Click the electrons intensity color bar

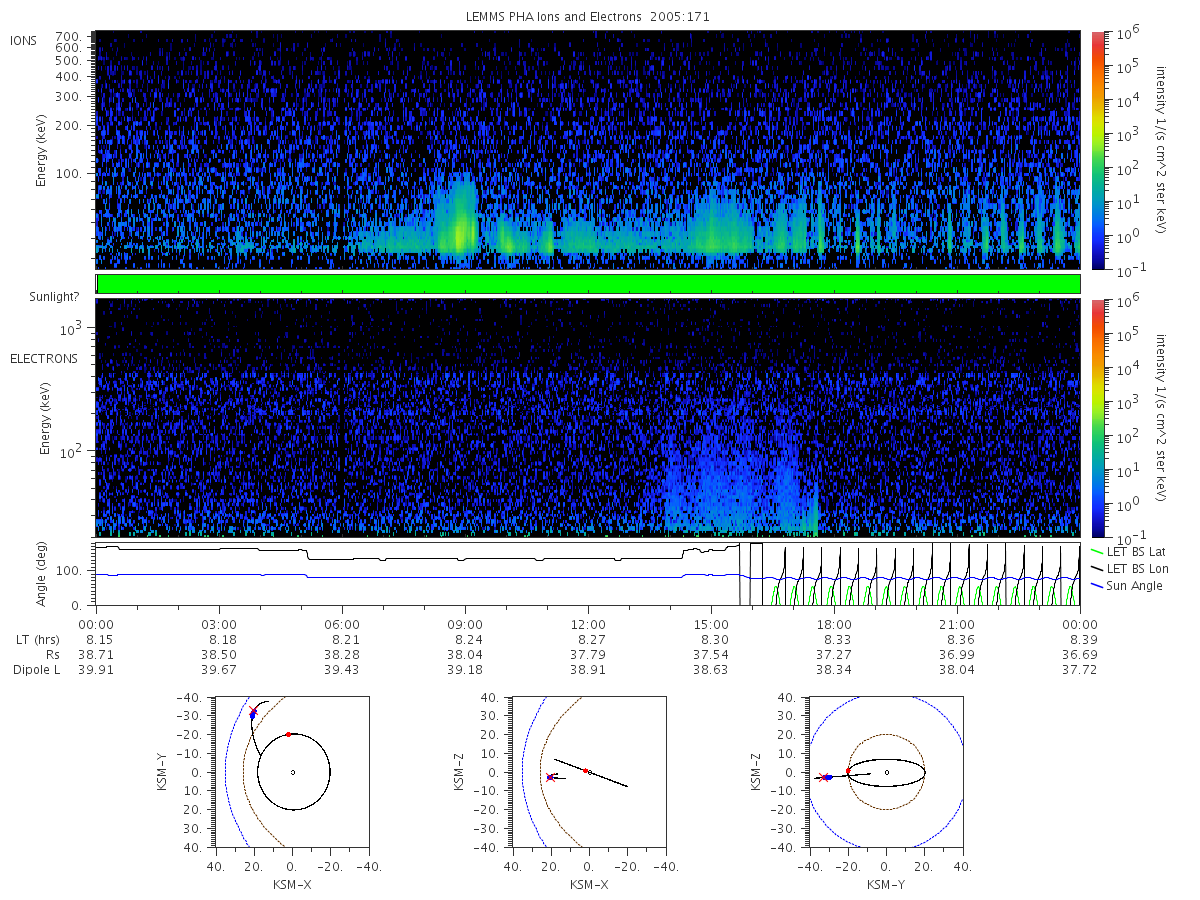pyautogui.click(x=1096, y=417)
